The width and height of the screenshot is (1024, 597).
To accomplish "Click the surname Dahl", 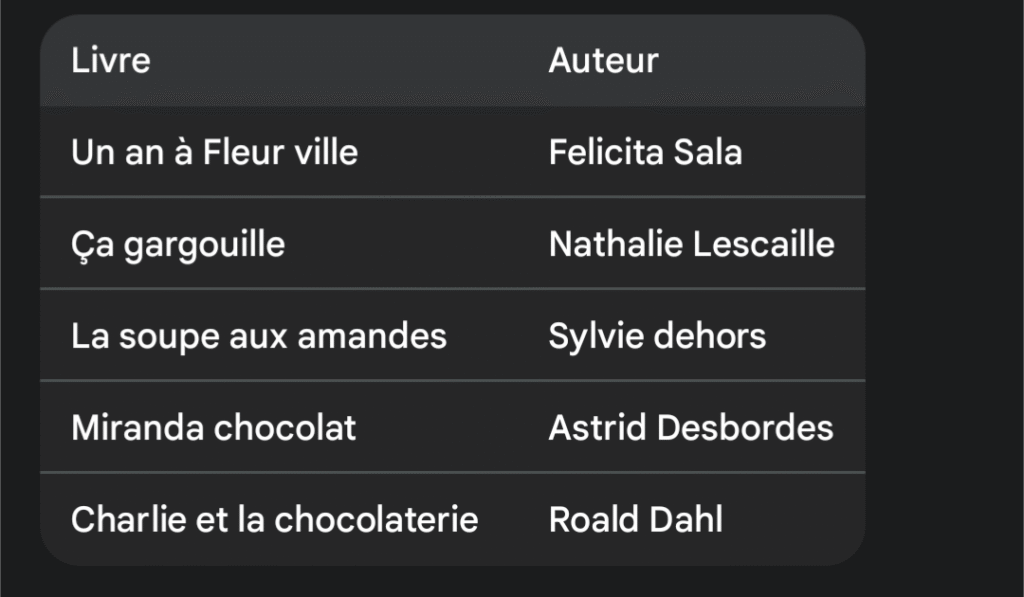I will click(x=690, y=520).
